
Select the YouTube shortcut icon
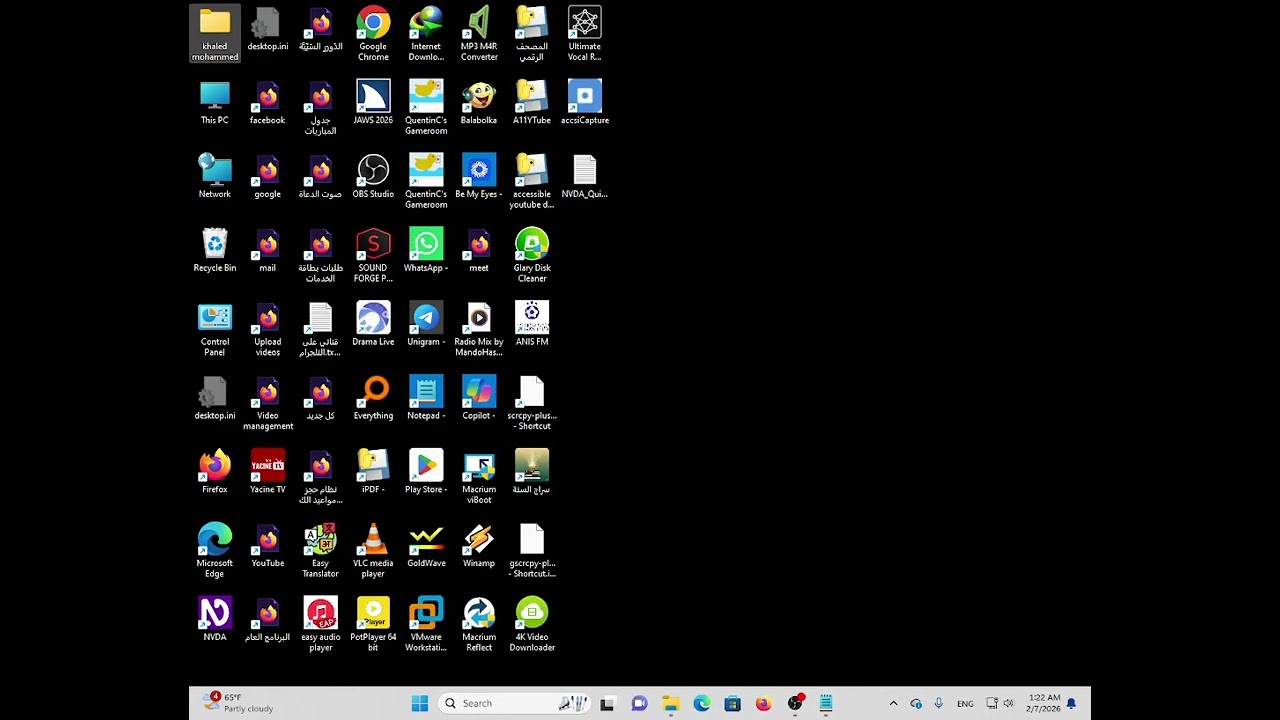pos(268,547)
